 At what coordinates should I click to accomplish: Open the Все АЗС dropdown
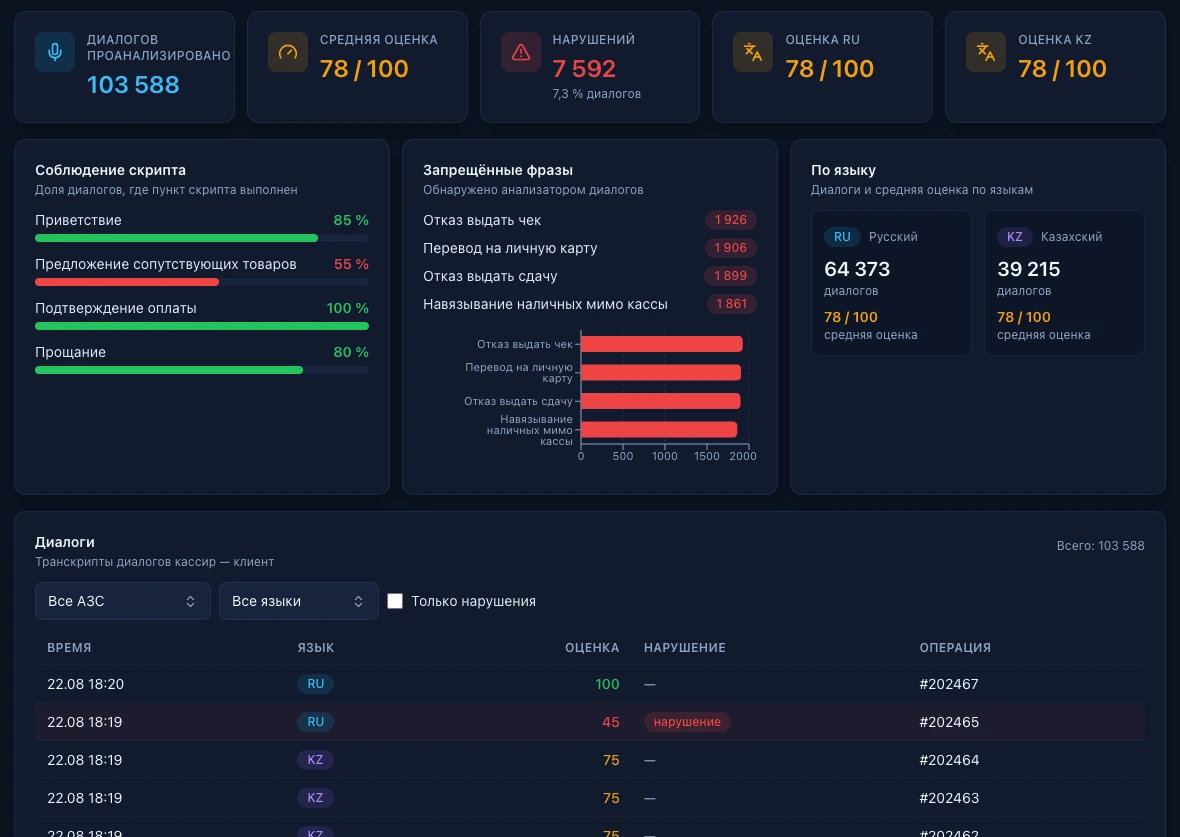123,601
